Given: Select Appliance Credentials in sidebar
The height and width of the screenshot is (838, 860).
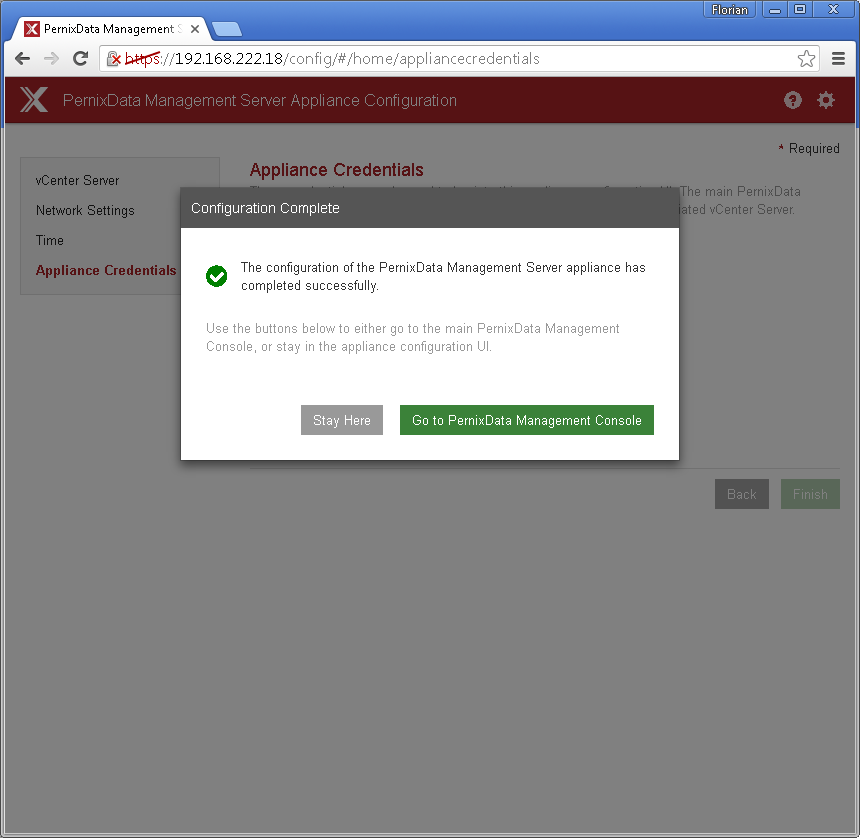Looking at the screenshot, I should [x=106, y=270].
